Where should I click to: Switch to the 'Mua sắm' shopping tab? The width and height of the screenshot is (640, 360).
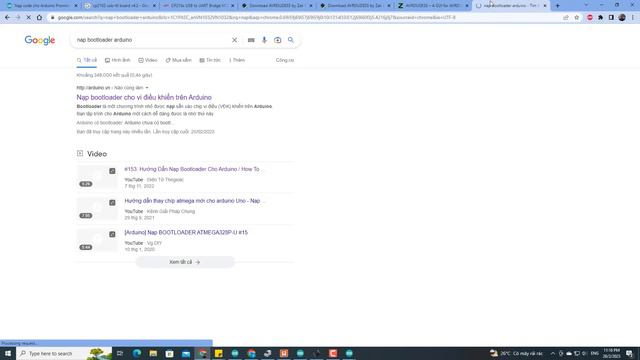coord(178,60)
